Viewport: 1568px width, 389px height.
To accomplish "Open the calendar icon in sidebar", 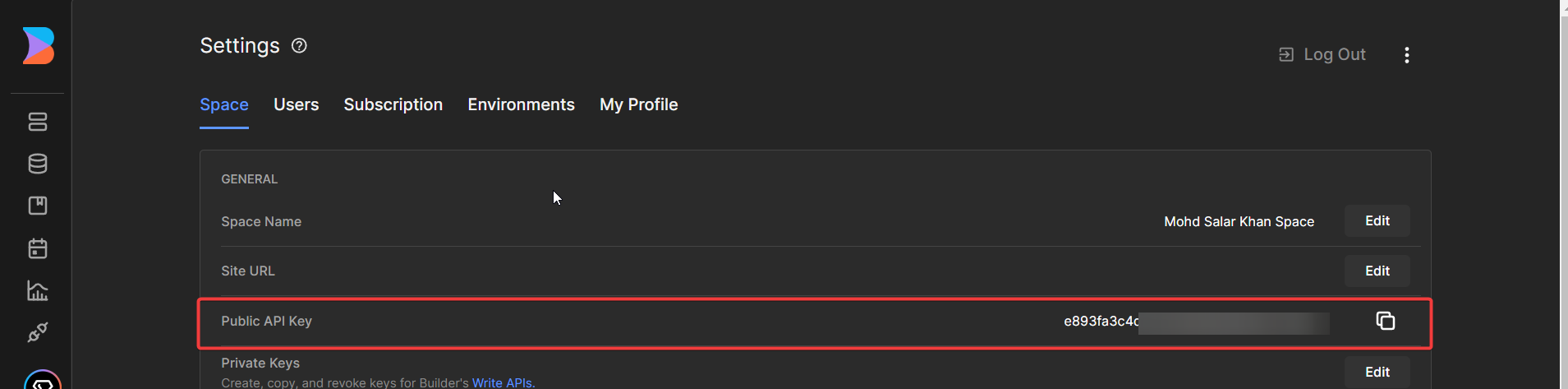I will (38, 248).
